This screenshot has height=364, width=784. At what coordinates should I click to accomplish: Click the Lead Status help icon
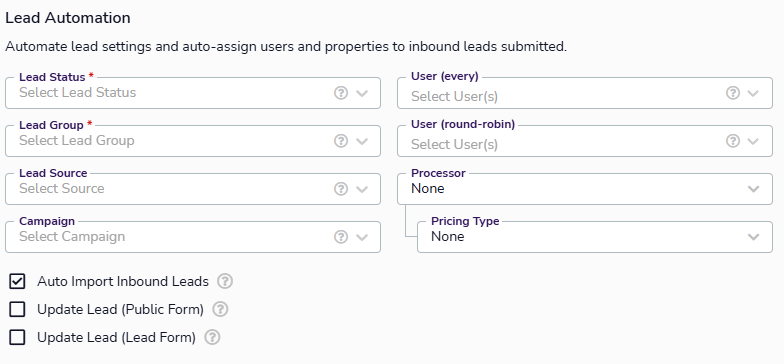(x=340, y=92)
